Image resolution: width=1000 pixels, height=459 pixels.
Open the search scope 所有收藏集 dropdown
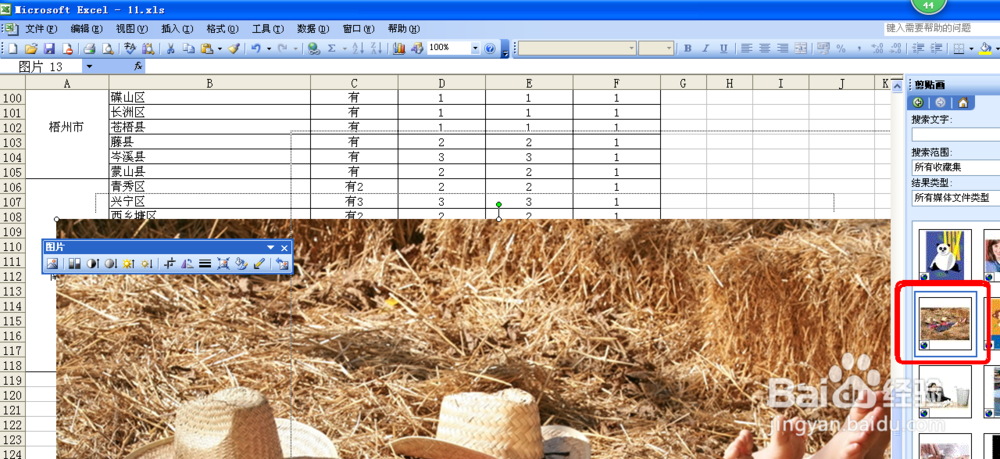955,167
